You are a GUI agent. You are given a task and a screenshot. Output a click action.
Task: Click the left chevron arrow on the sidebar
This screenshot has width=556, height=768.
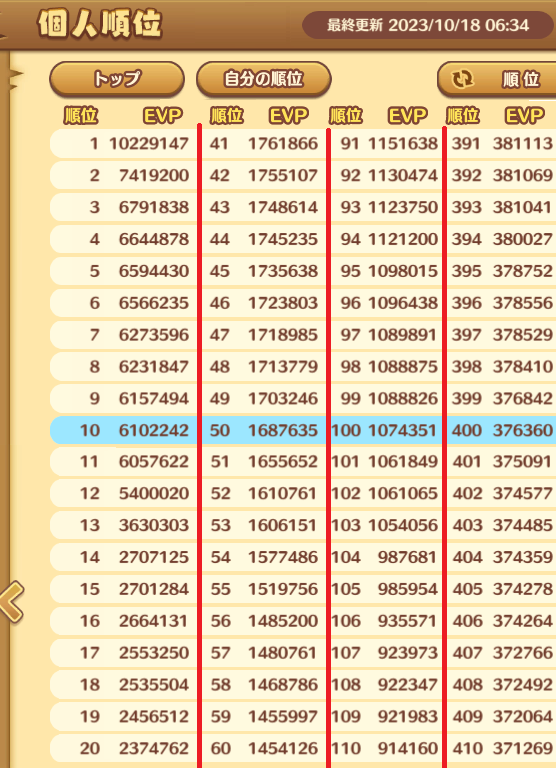tap(12, 602)
